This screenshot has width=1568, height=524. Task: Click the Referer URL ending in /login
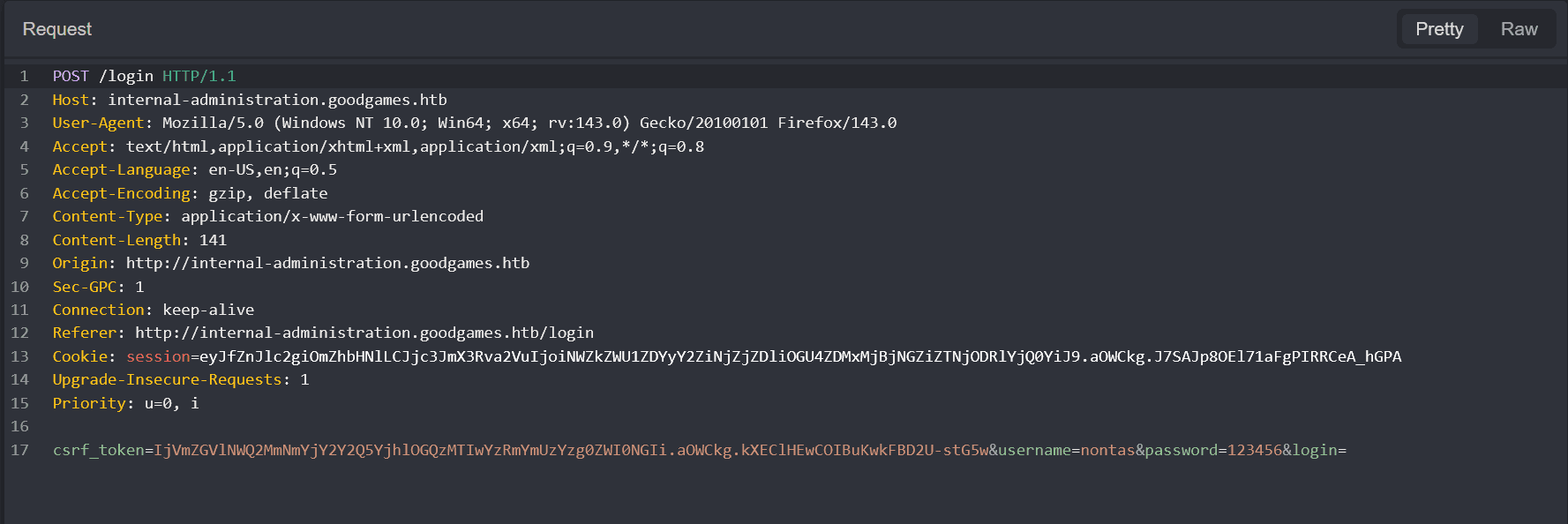tap(364, 333)
